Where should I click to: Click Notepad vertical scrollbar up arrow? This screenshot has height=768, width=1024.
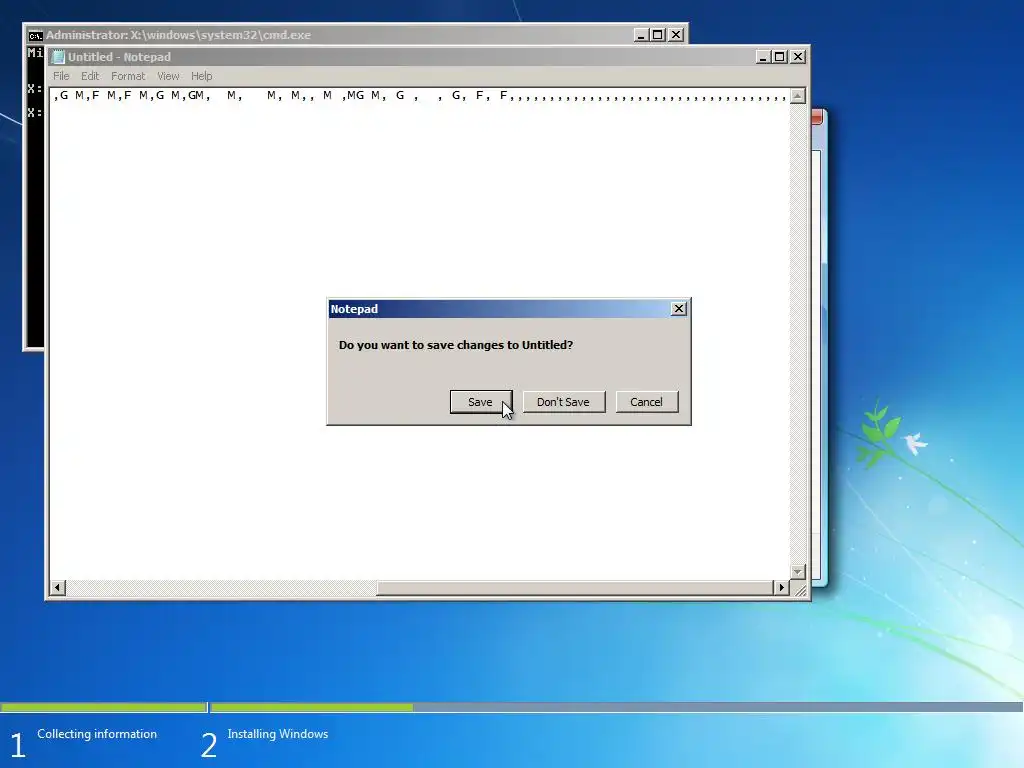coord(797,96)
